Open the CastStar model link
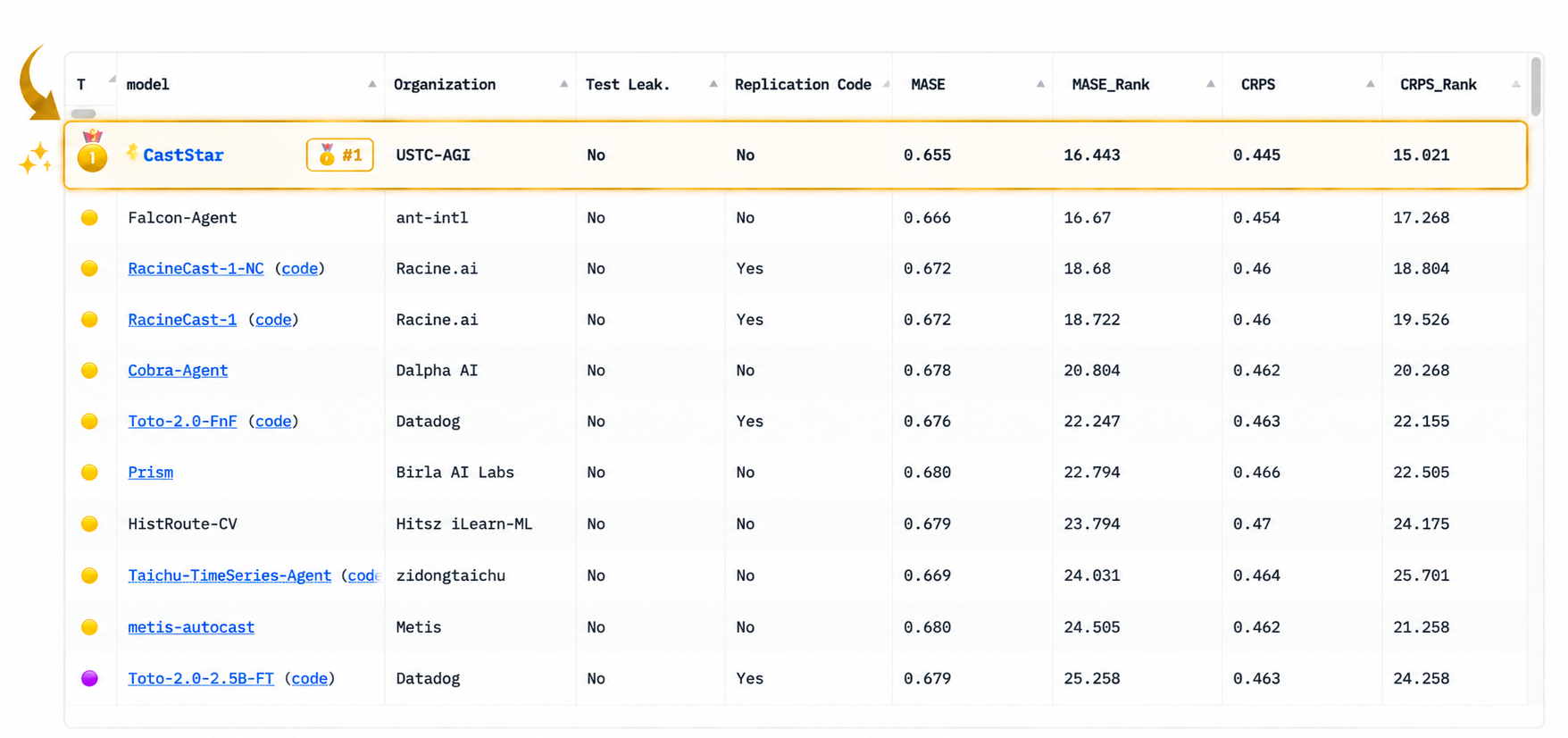This screenshot has height=738, width=1568. point(183,155)
